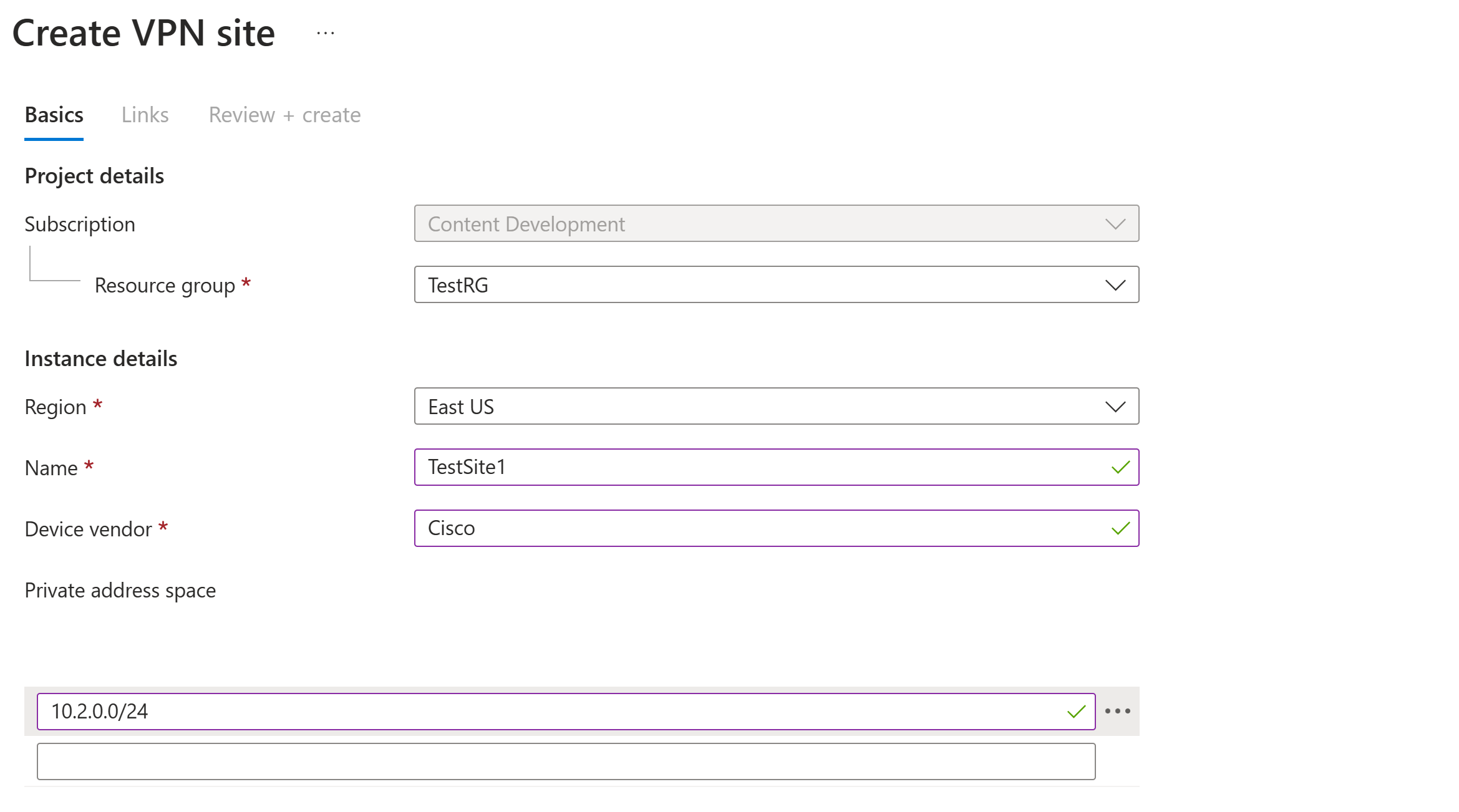Click the Resource group chevron arrow
Image resolution: width=1459 pixels, height=812 pixels.
point(1115,285)
